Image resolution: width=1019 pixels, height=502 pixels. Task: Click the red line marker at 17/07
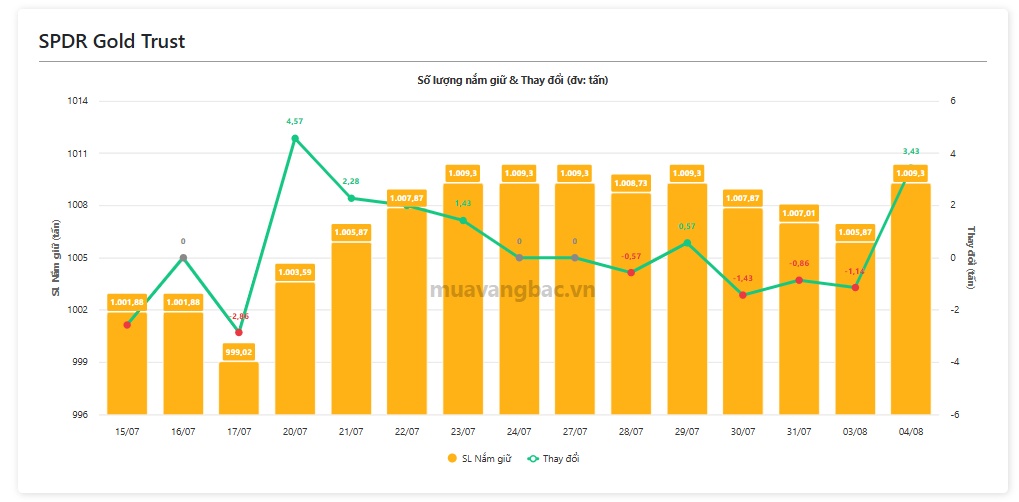[239, 332]
